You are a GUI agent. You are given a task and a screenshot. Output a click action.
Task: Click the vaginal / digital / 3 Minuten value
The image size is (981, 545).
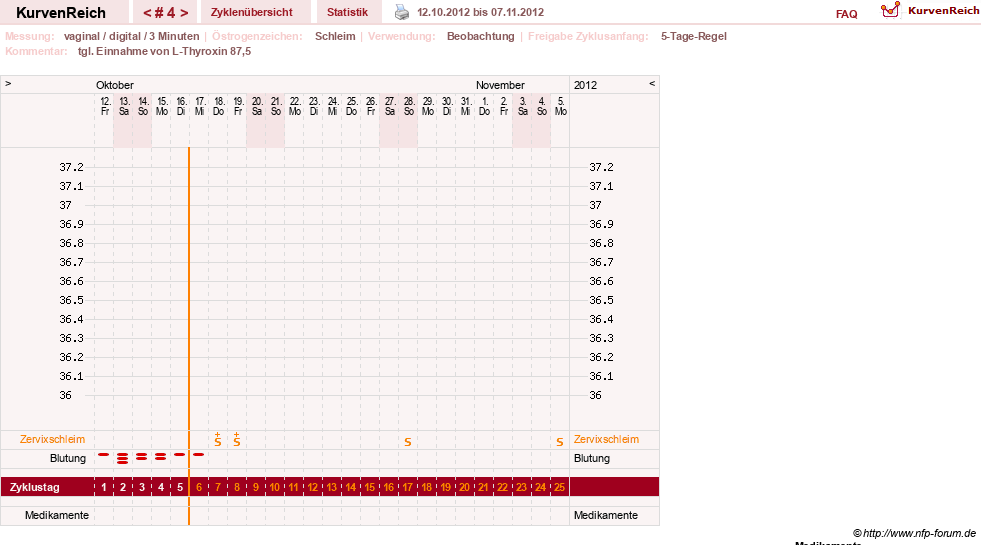coord(131,36)
